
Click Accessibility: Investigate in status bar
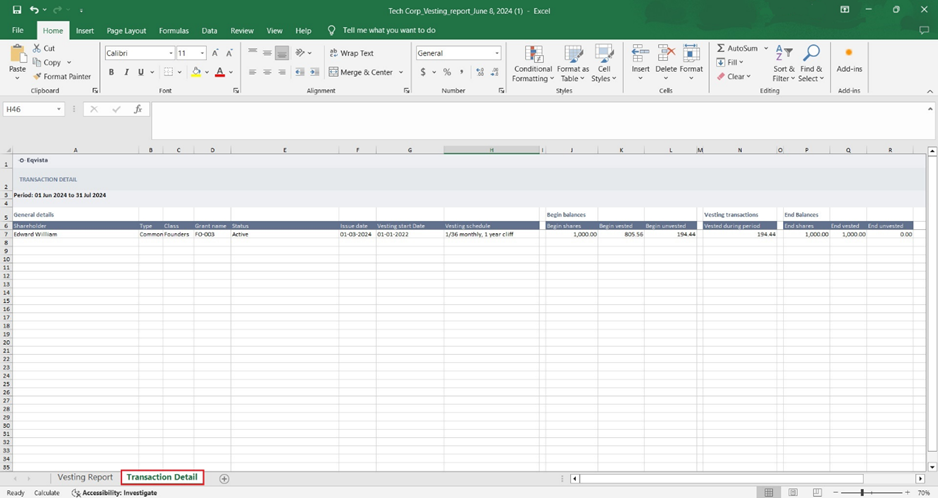(114, 493)
